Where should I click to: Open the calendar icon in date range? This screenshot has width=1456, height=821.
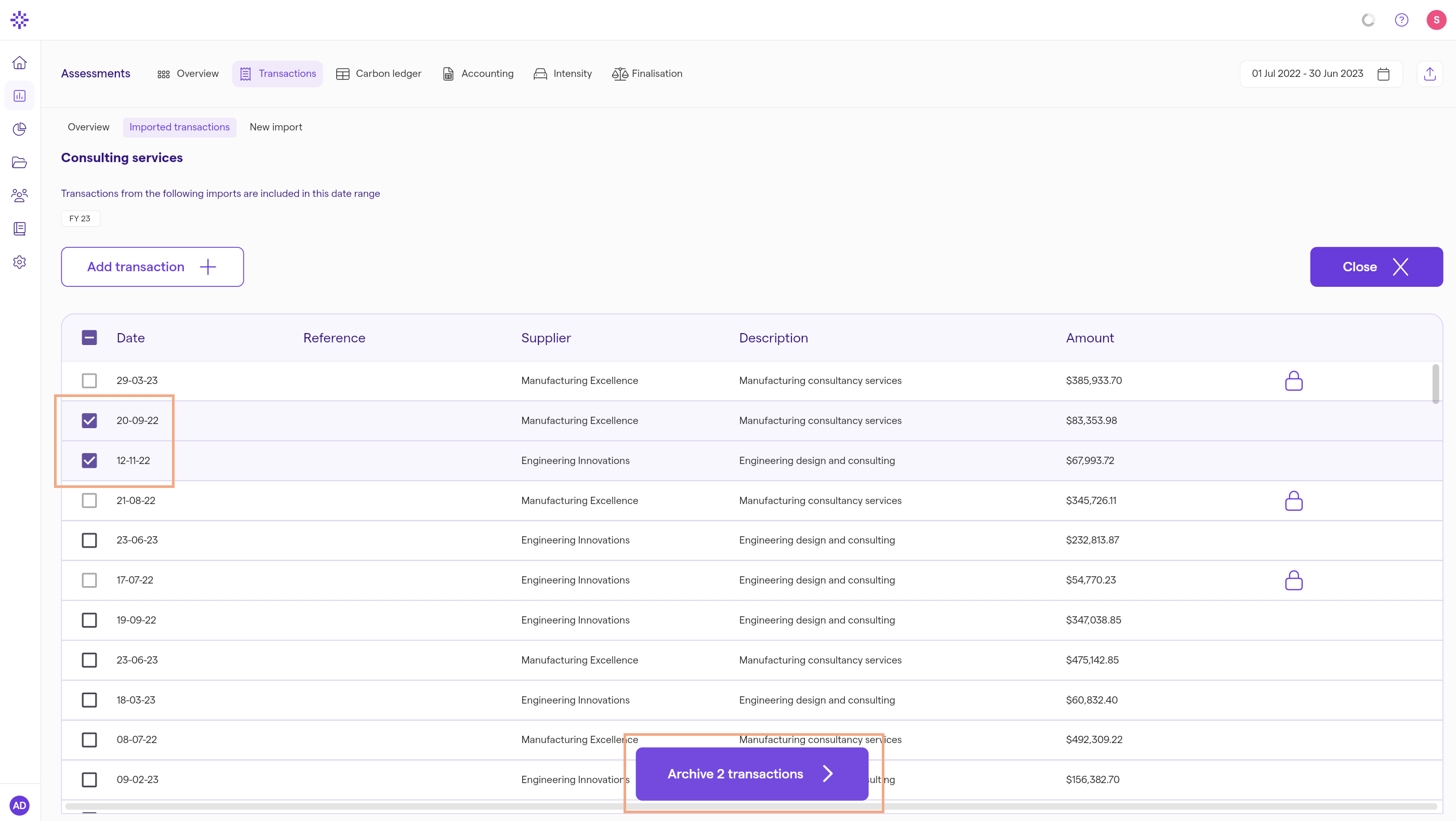tap(1384, 74)
